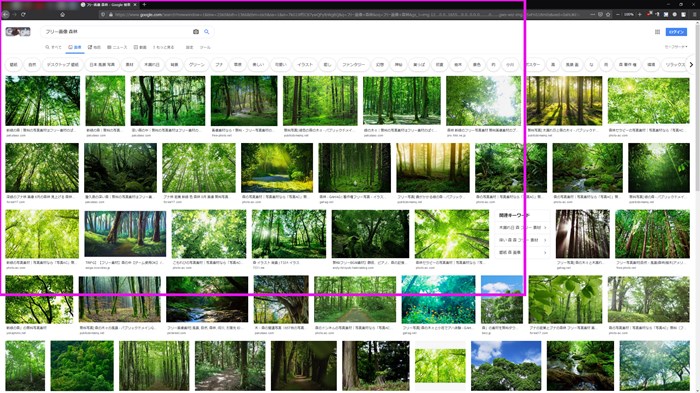
Task: Filter by the 壁紙 chip
Action: coord(14,64)
